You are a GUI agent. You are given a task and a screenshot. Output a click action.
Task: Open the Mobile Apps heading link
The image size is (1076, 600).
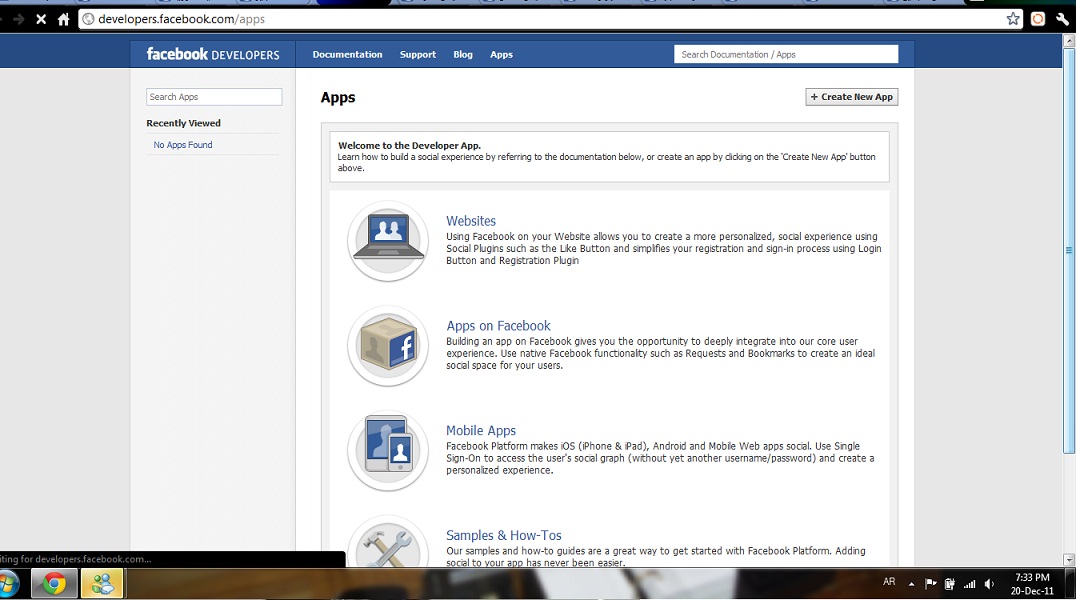[x=481, y=431]
